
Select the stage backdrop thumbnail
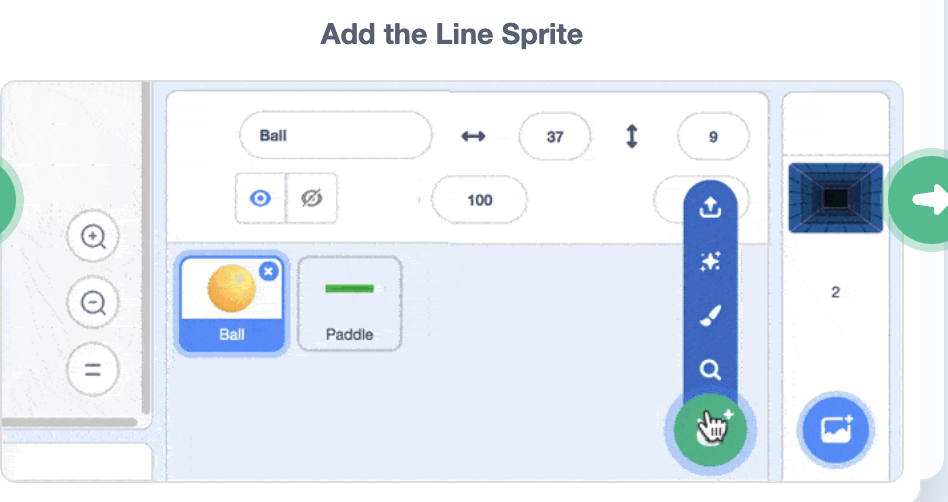pyautogui.click(x=835, y=198)
